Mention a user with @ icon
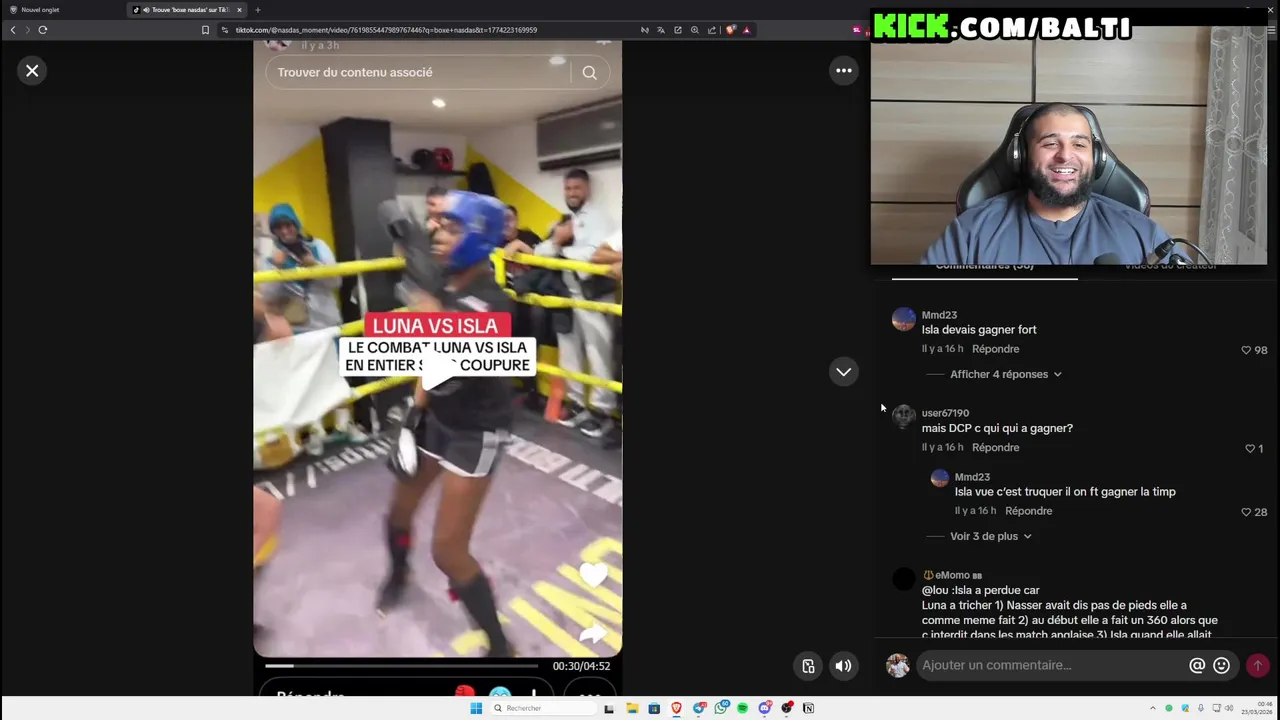 1197,665
